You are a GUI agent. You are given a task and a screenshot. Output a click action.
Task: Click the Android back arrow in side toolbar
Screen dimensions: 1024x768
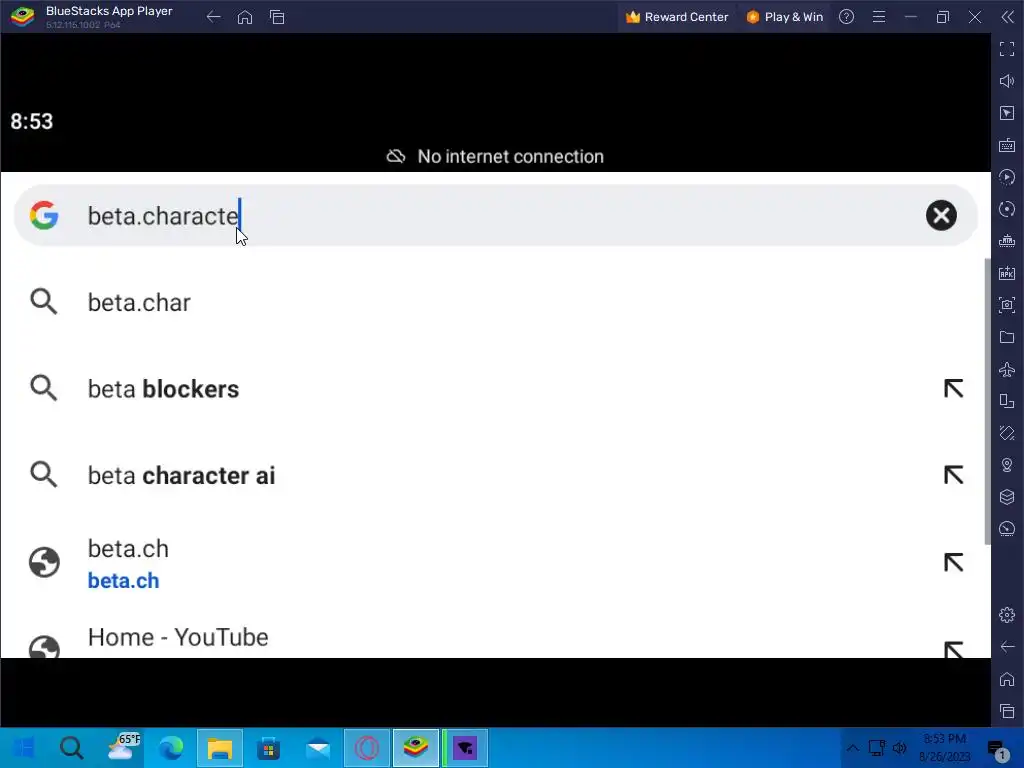1007,647
